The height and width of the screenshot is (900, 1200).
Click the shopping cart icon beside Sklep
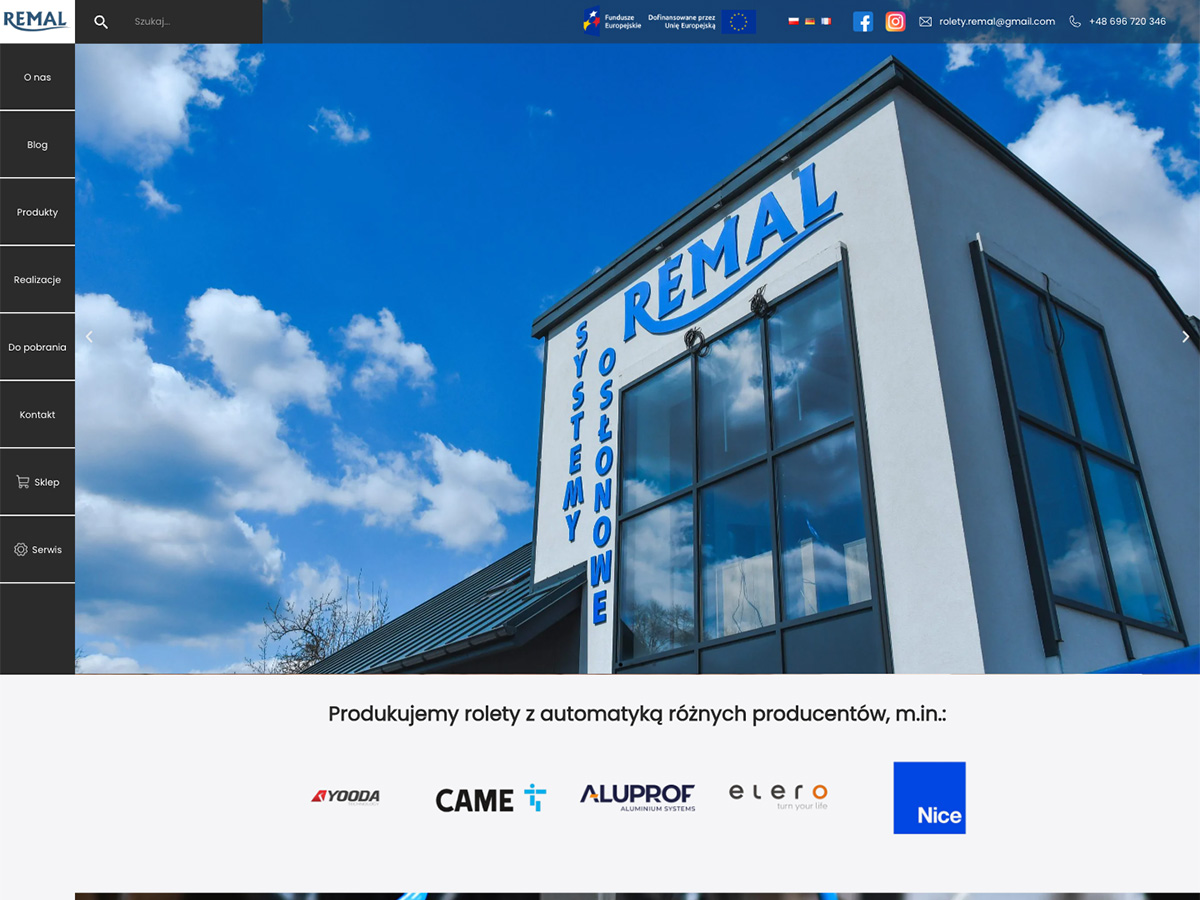coord(22,482)
